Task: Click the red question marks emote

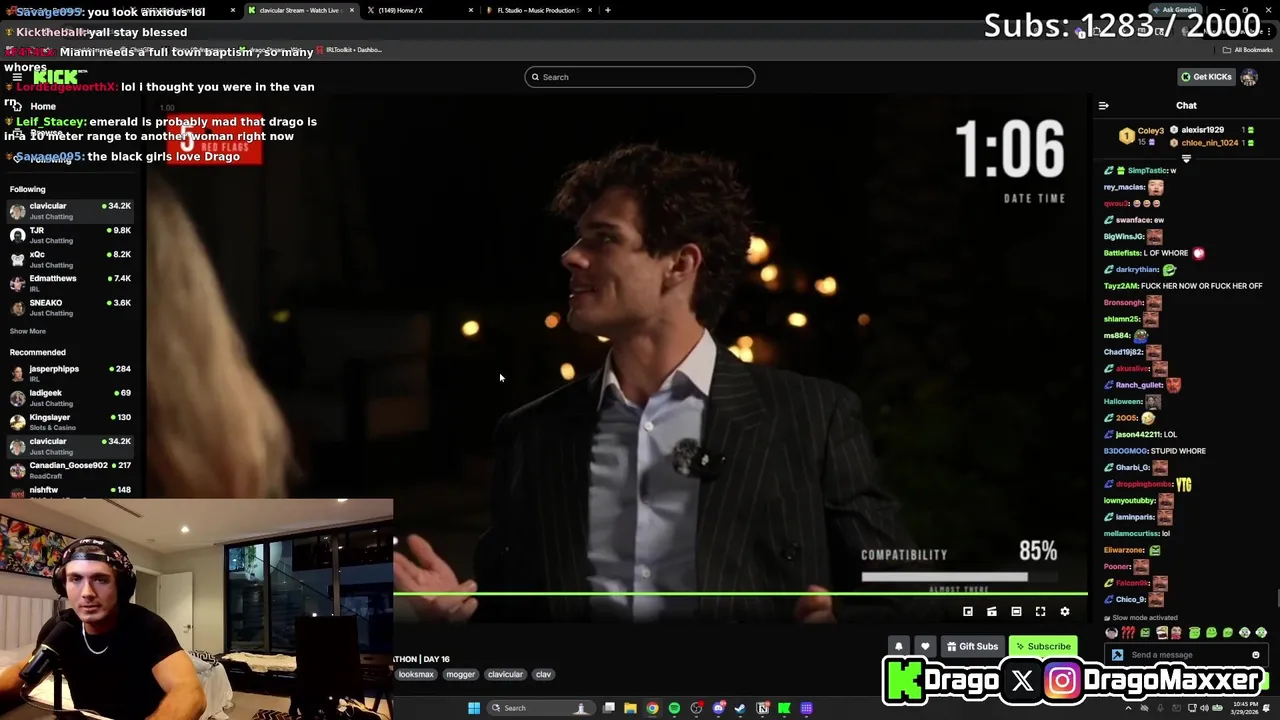Action: click(x=1128, y=633)
